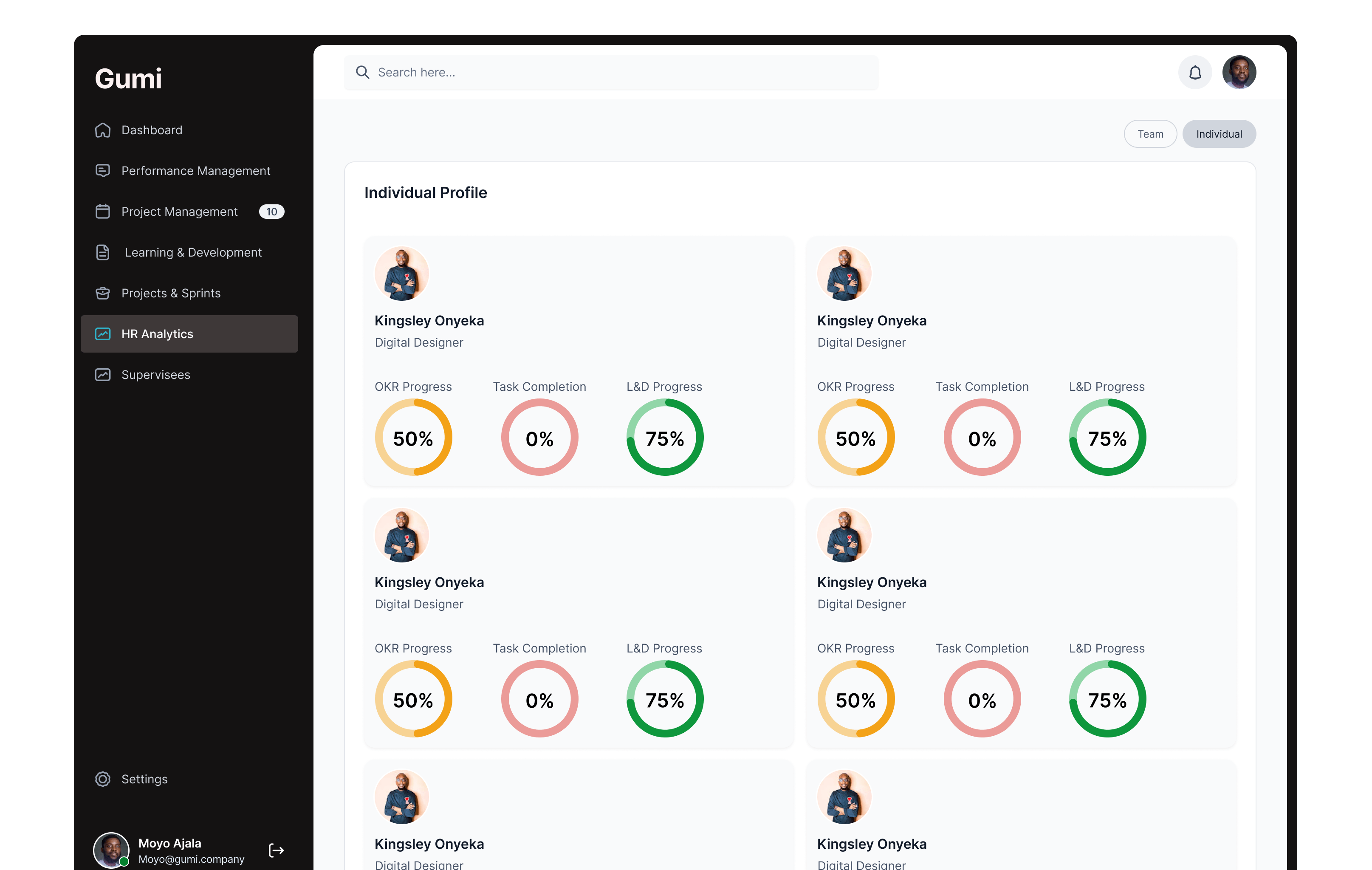Click the Settings gear icon
Viewport: 1372px width, 870px height.
tap(102, 779)
